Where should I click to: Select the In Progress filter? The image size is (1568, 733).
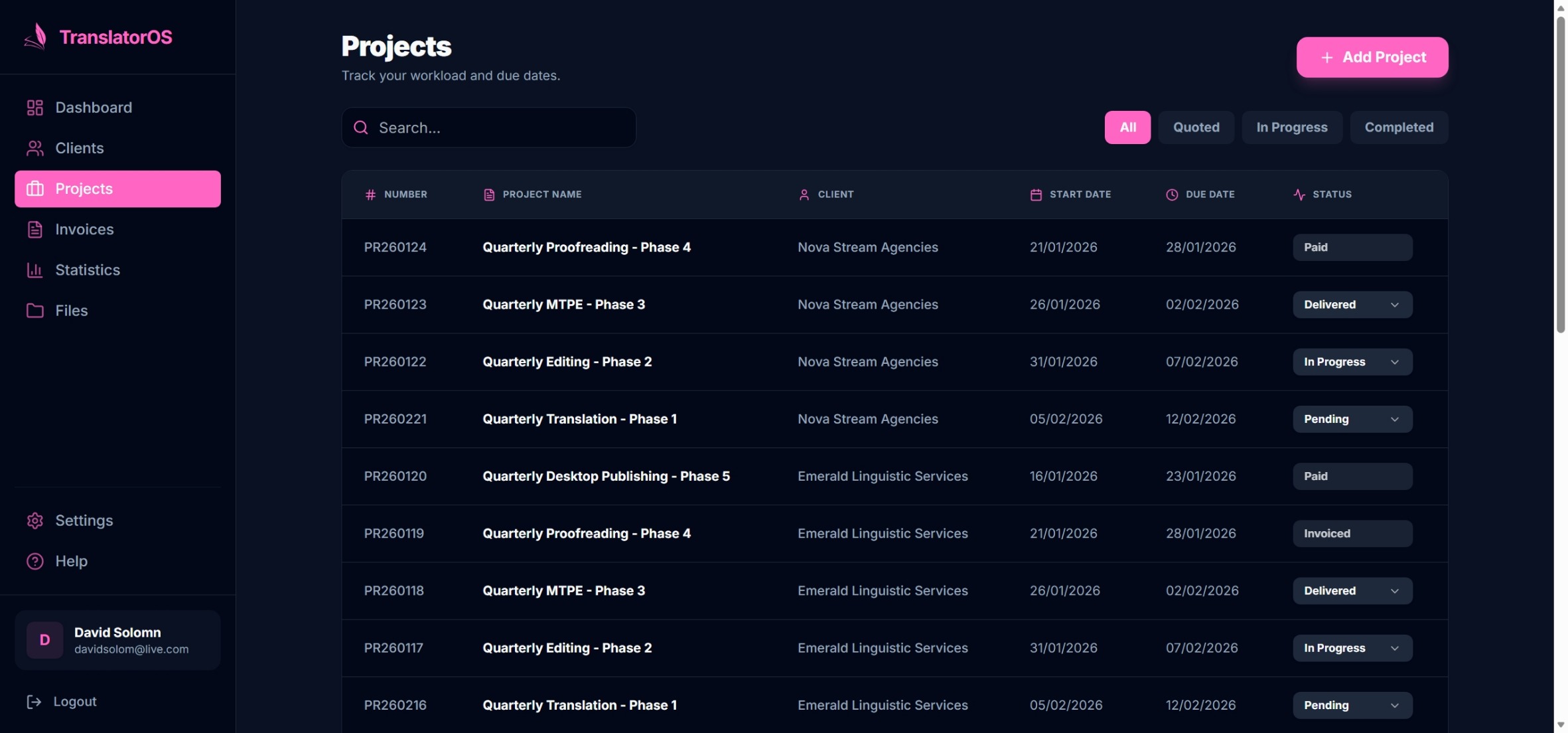click(1291, 127)
